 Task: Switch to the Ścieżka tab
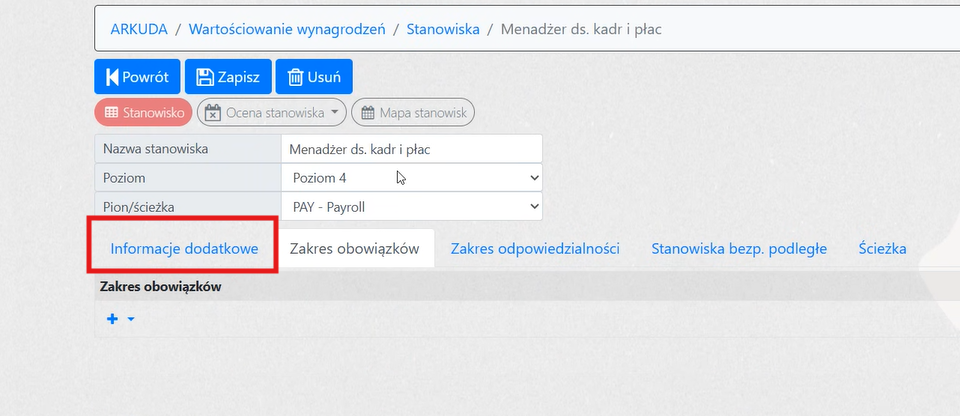pyautogui.click(x=882, y=249)
